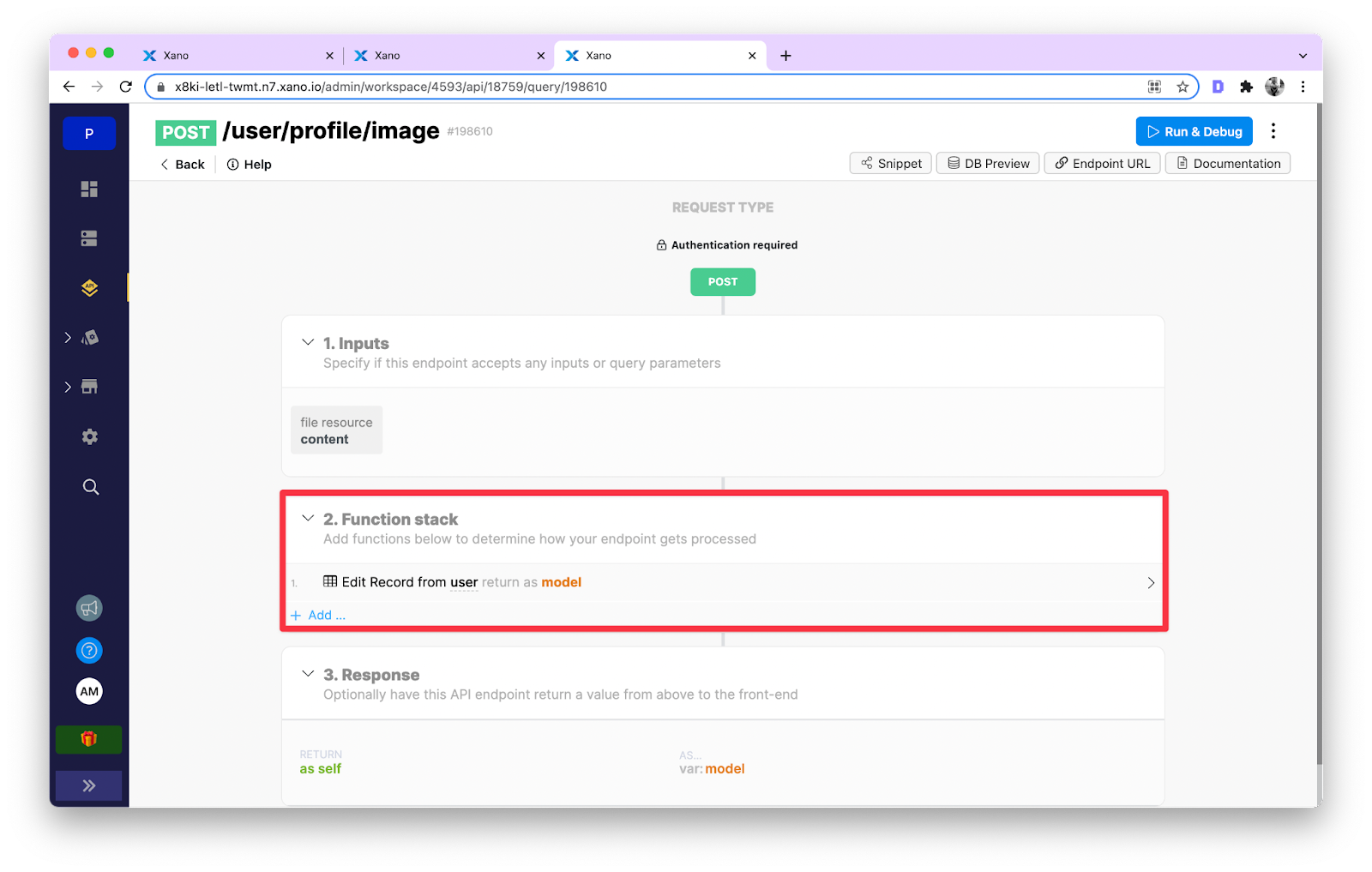Click the Run & Debug button
The height and width of the screenshot is (872, 1372).
pos(1194,130)
